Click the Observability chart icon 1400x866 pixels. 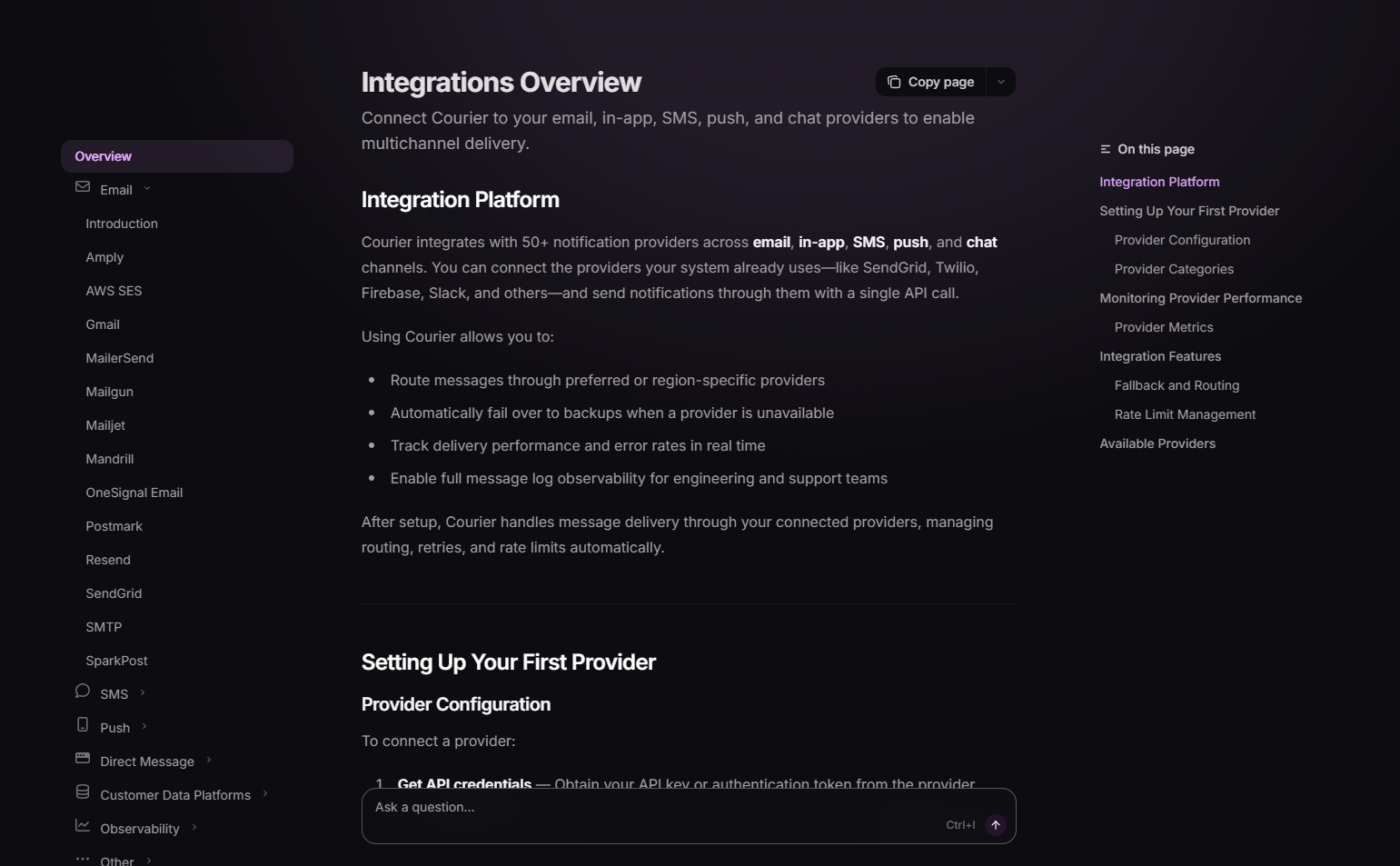[x=83, y=825]
